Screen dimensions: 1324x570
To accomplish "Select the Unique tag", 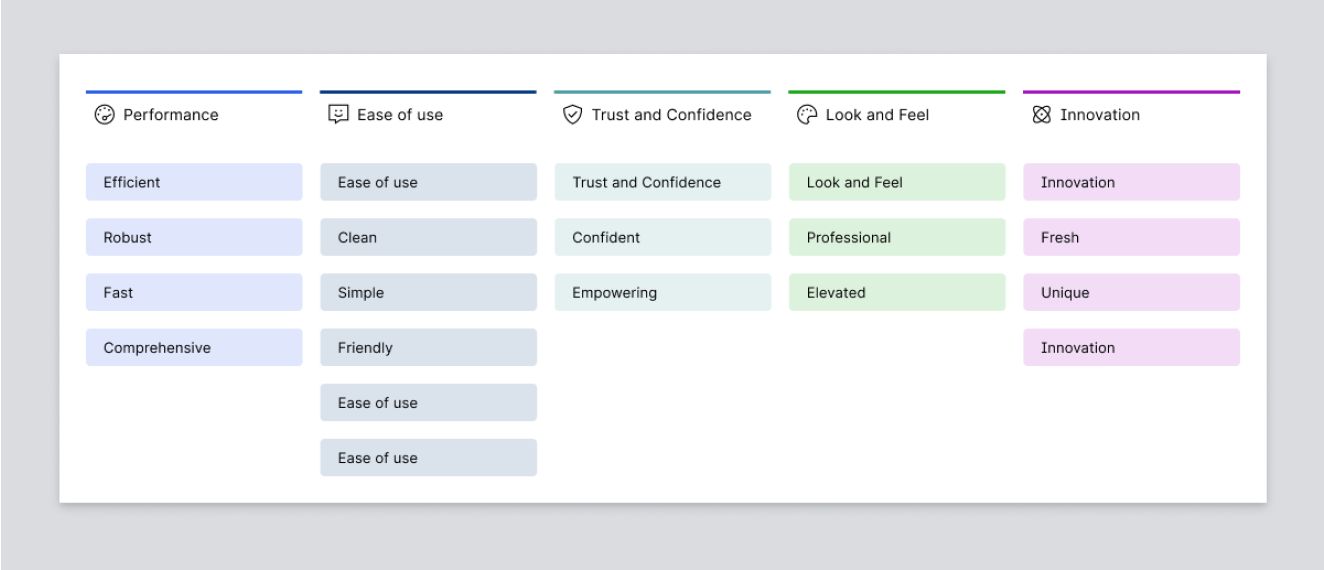I will click(x=1131, y=292).
